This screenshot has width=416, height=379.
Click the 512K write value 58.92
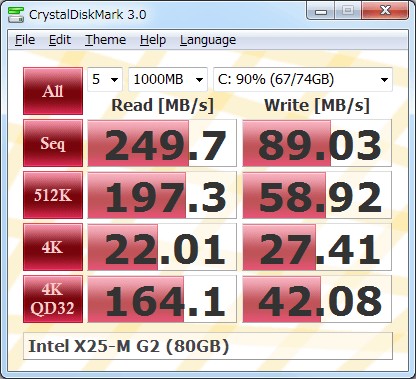tap(317, 195)
